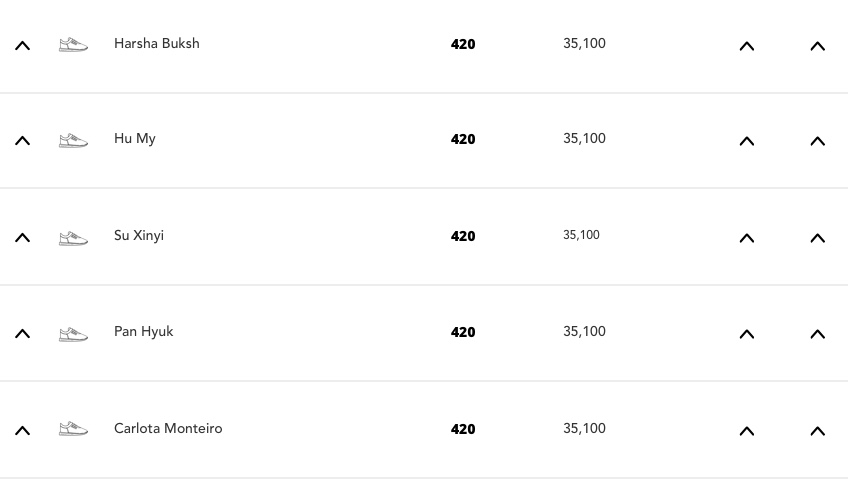The width and height of the screenshot is (848, 480).
Task: Click the shoe icon beside Pan Hyuk
Action: (73, 333)
